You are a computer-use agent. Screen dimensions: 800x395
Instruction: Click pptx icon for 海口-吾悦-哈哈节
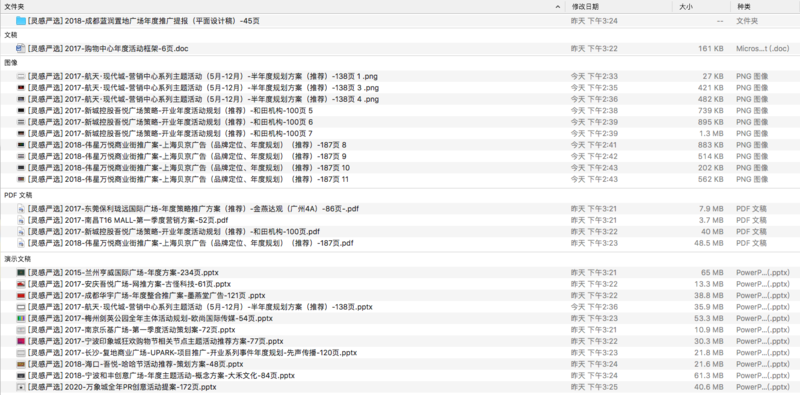tap(21, 364)
